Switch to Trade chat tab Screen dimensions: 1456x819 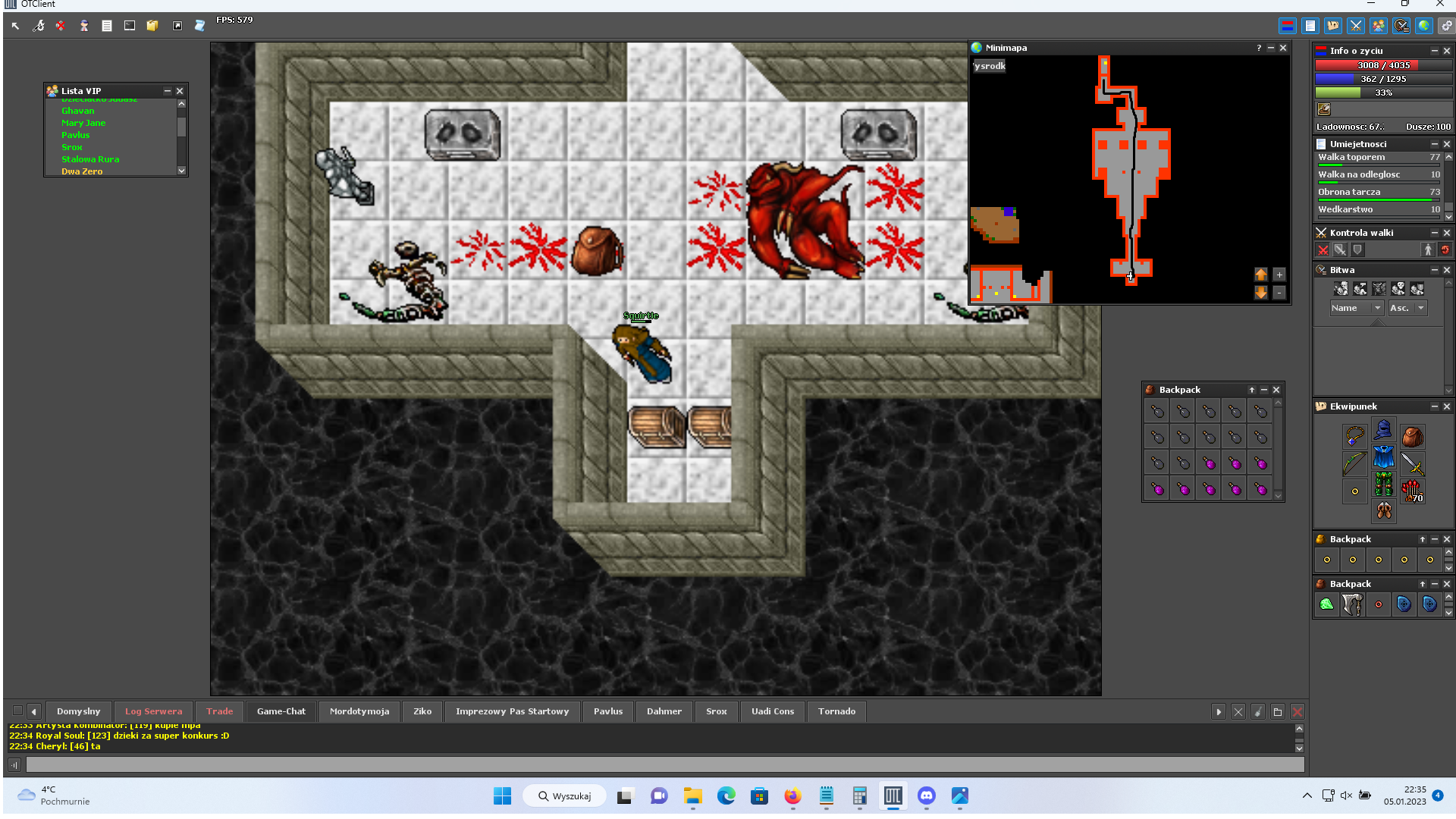[220, 711]
